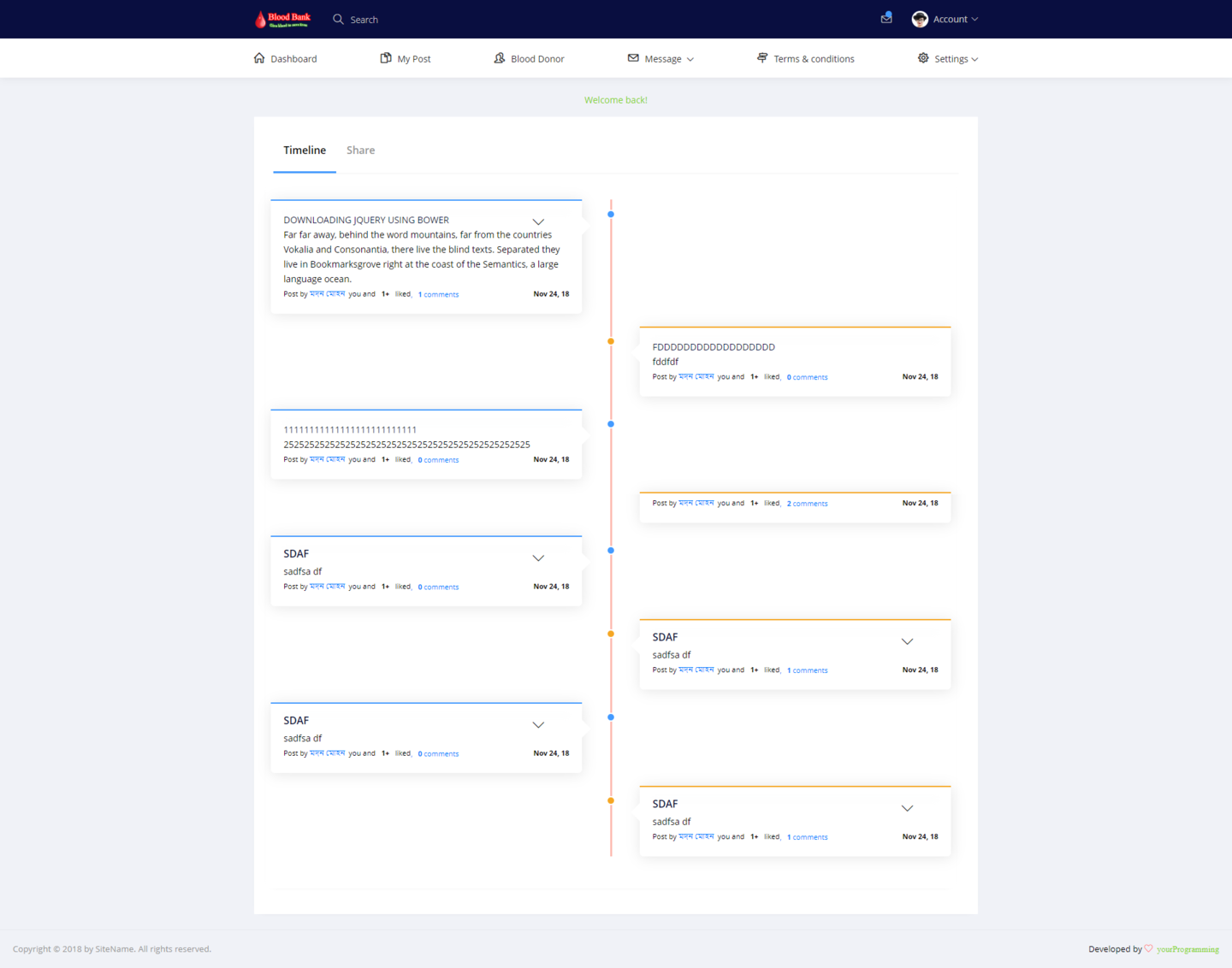Click the Blood Donor person icon
Image resolution: width=1232 pixels, height=968 pixels.
pos(500,58)
